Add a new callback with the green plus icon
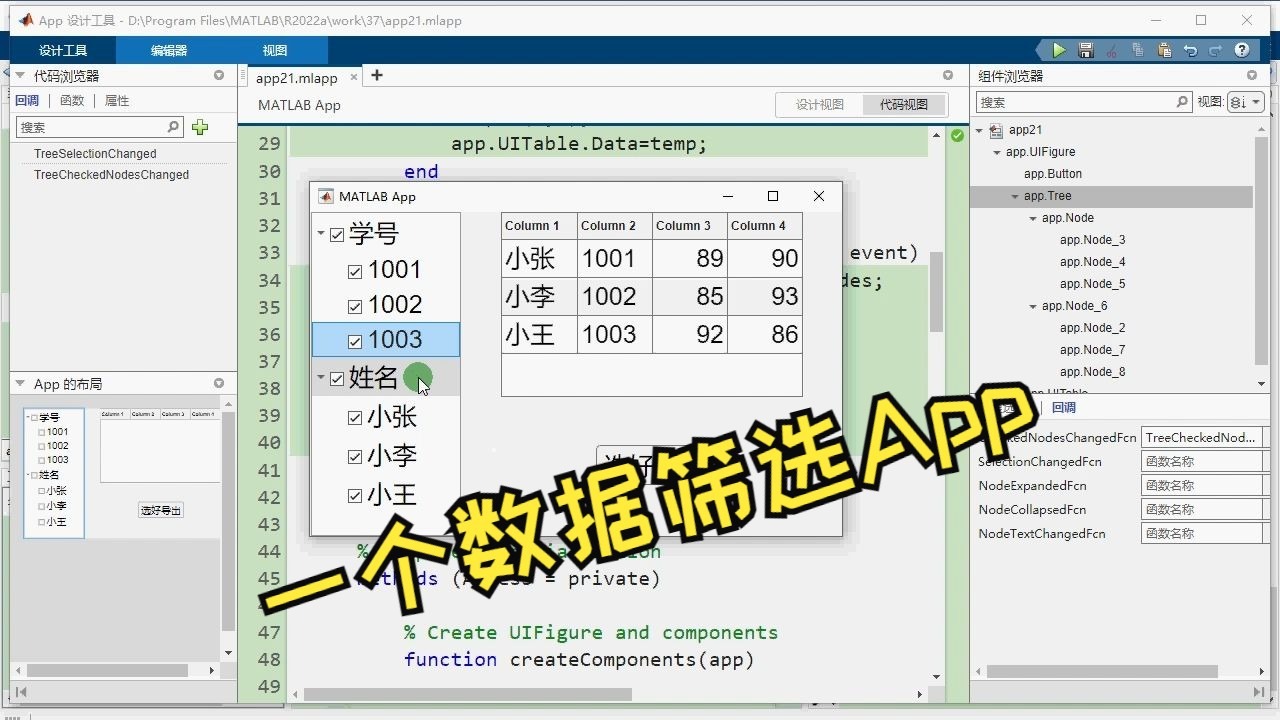The image size is (1280, 720). click(x=199, y=127)
